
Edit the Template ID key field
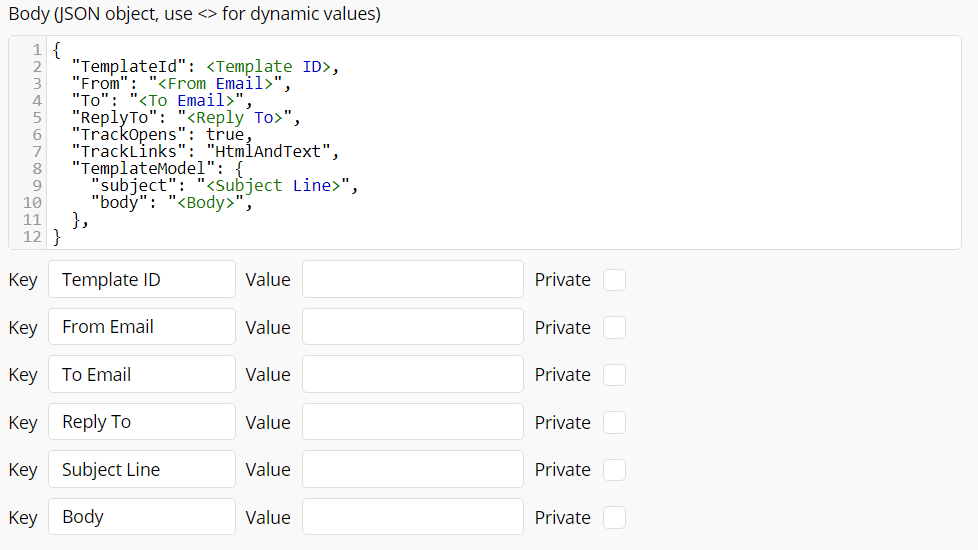pyautogui.click(x=141, y=280)
